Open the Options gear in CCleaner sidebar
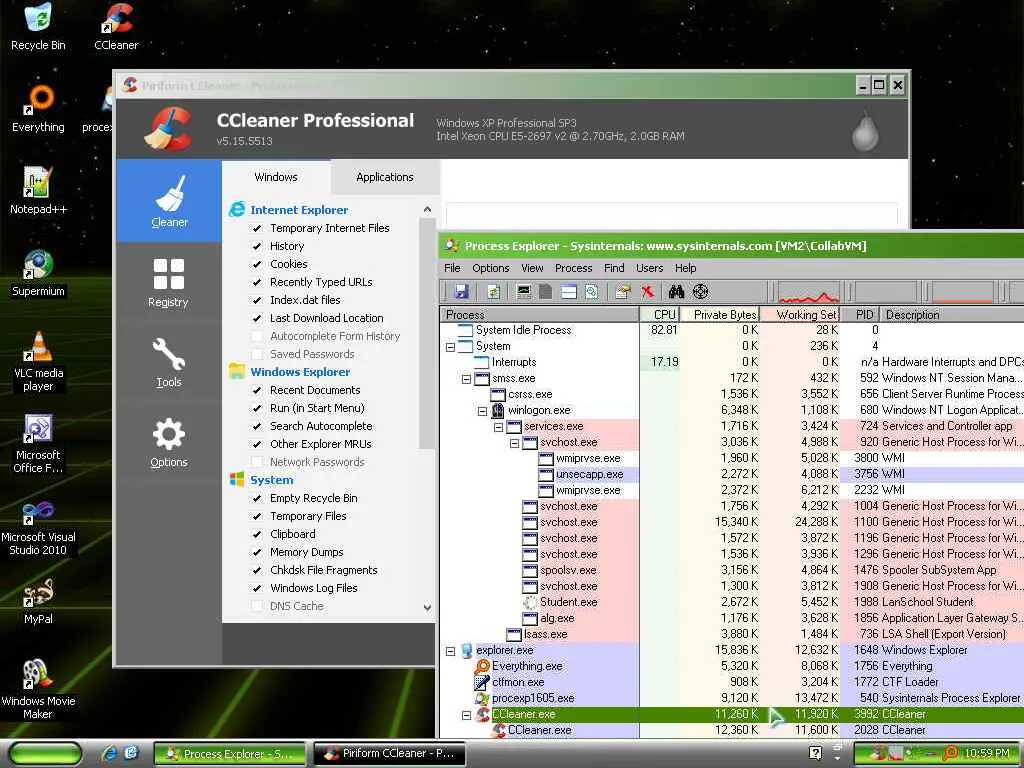The width and height of the screenshot is (1024, 768). 169,443
